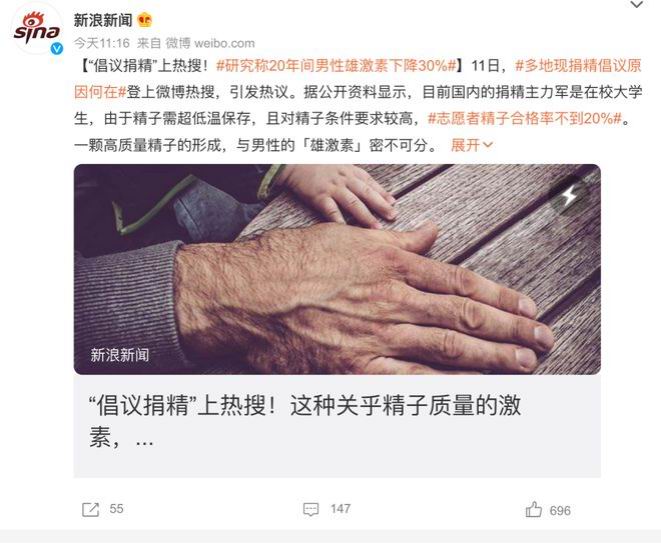This screenshot has height=543, width=661.
Task: Open the hands article thumbnail image
Action: [x=337, y=269]
